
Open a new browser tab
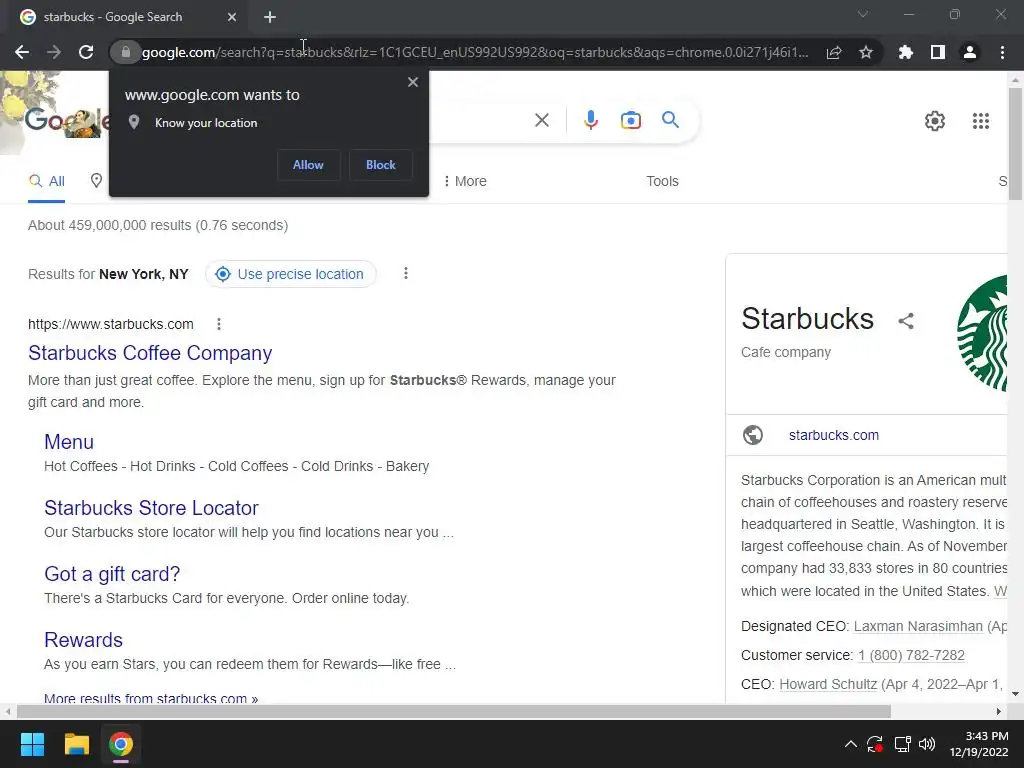pyautogui.click(x=270, y=17)
